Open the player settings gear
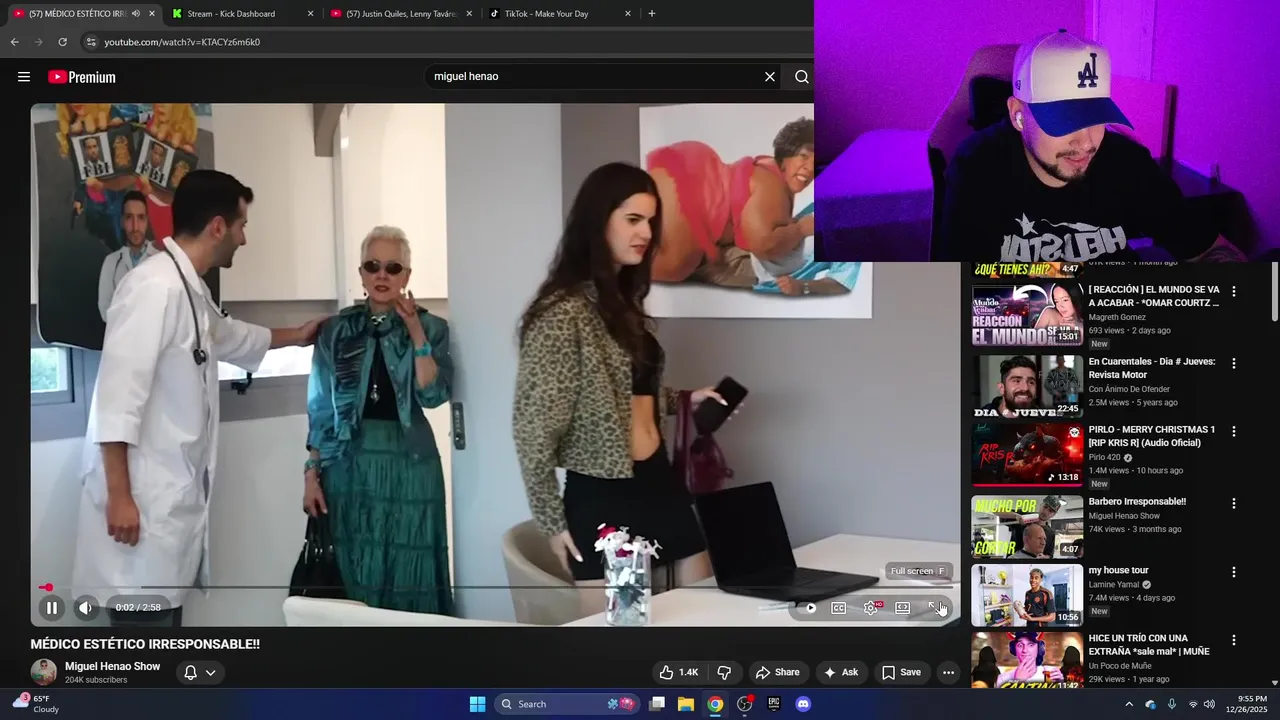The height and width of the screenshot is (720, 1280). 871,608
